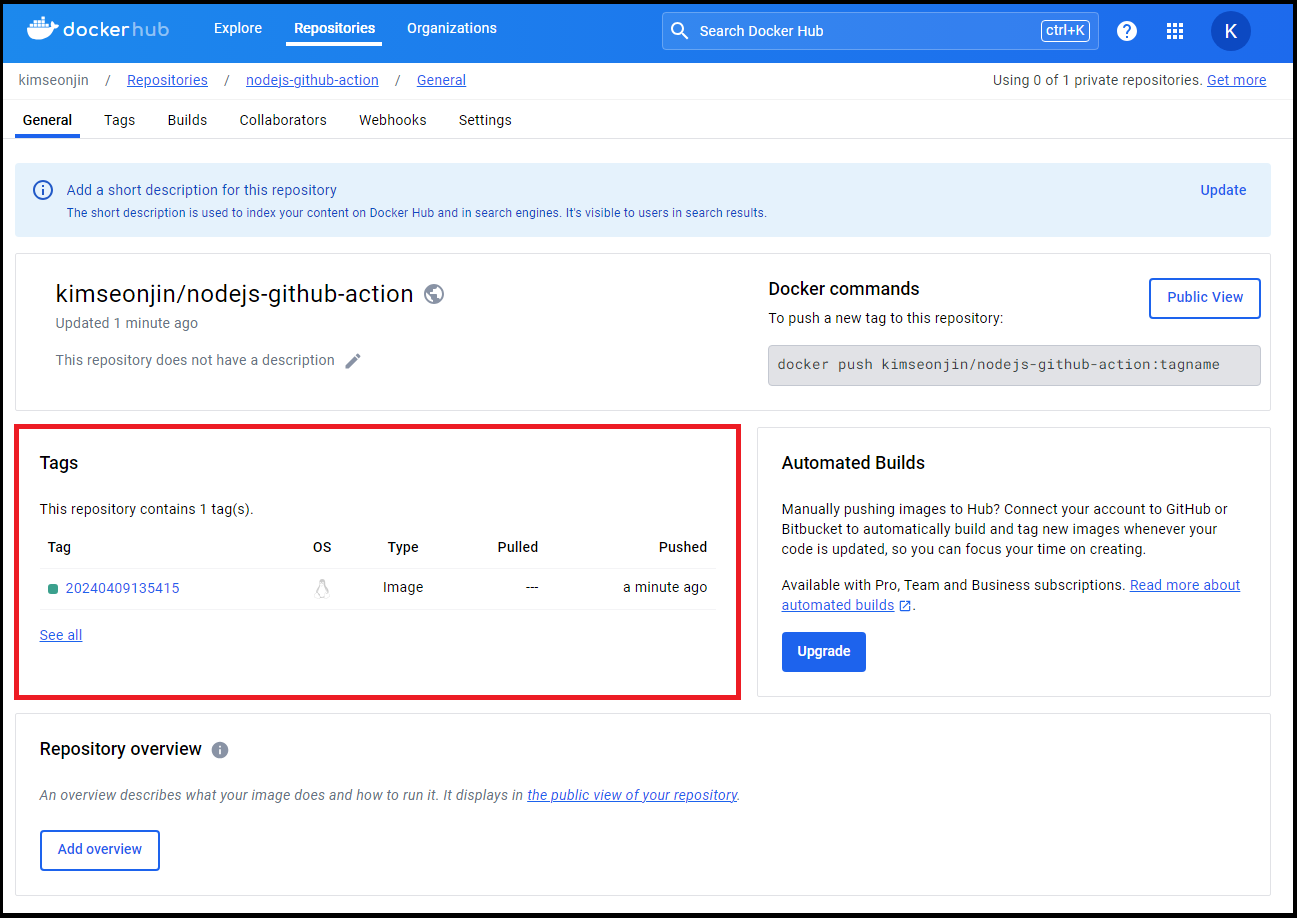The width and height of the screenshot is (1297, 918).
Task: Click the kimseonjin/nodejs-github-action repository title
Action: pos(235,294)
